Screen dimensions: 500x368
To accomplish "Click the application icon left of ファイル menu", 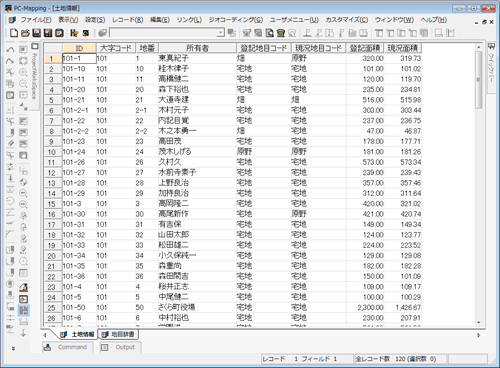I will pyautogui.click(x=12, y=20).
